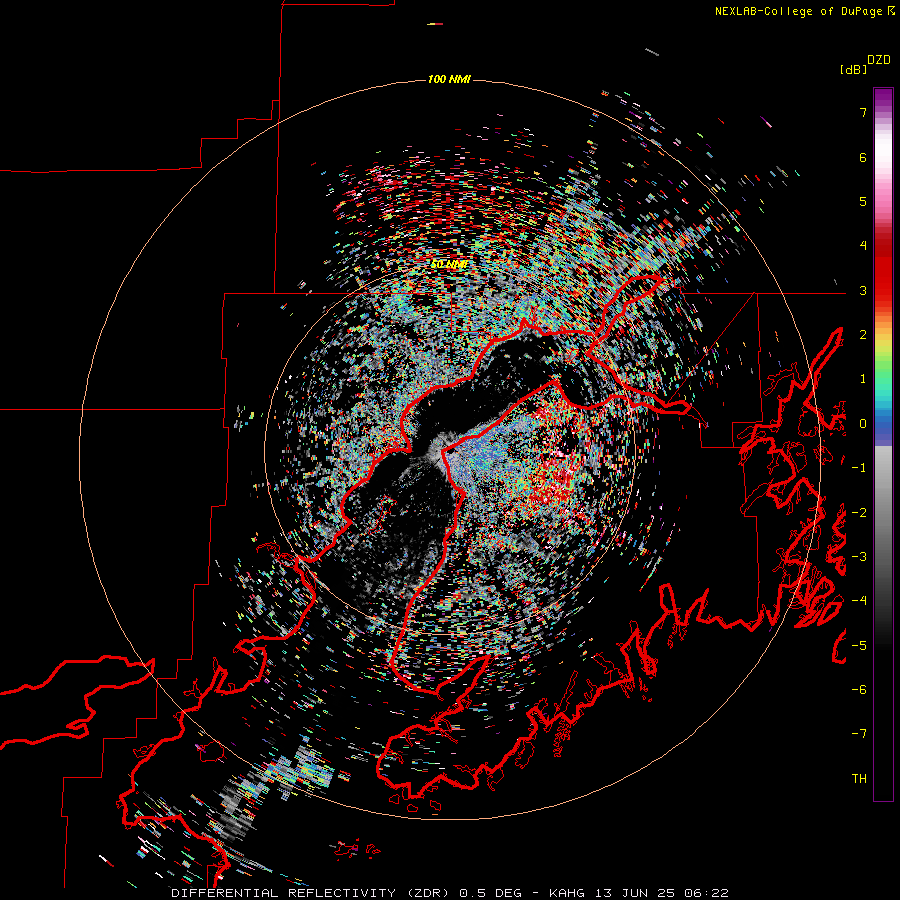Click the 50 NMI range ring label
Screen dimensions: 900x900
click(449, 264)
